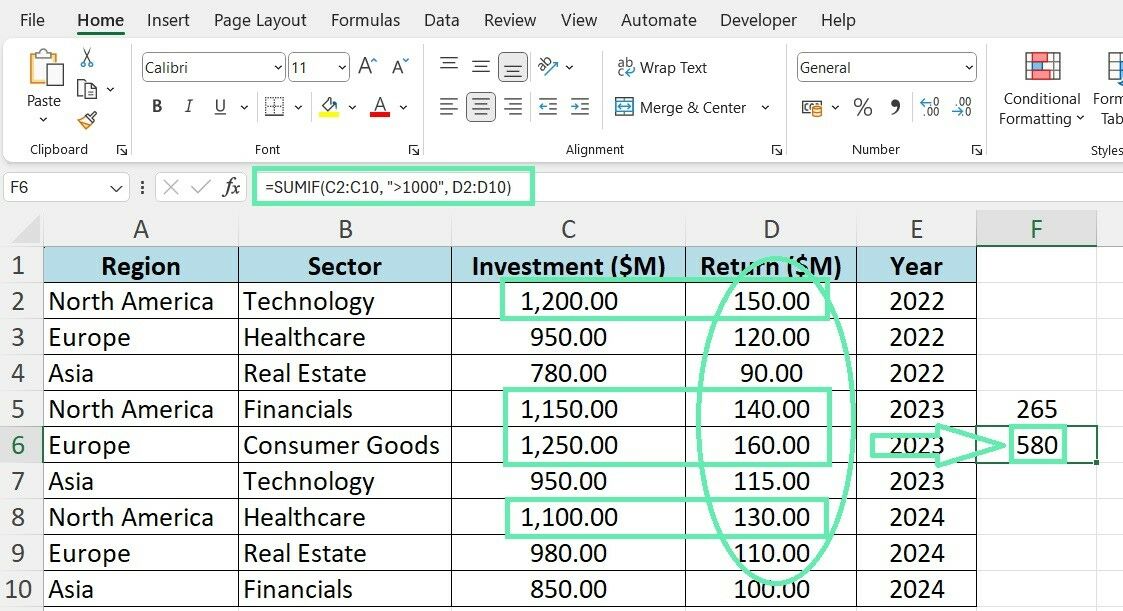This screenshot has height=611, width=1123.
Task: Increase indent icon
Action: click(579, 107)
